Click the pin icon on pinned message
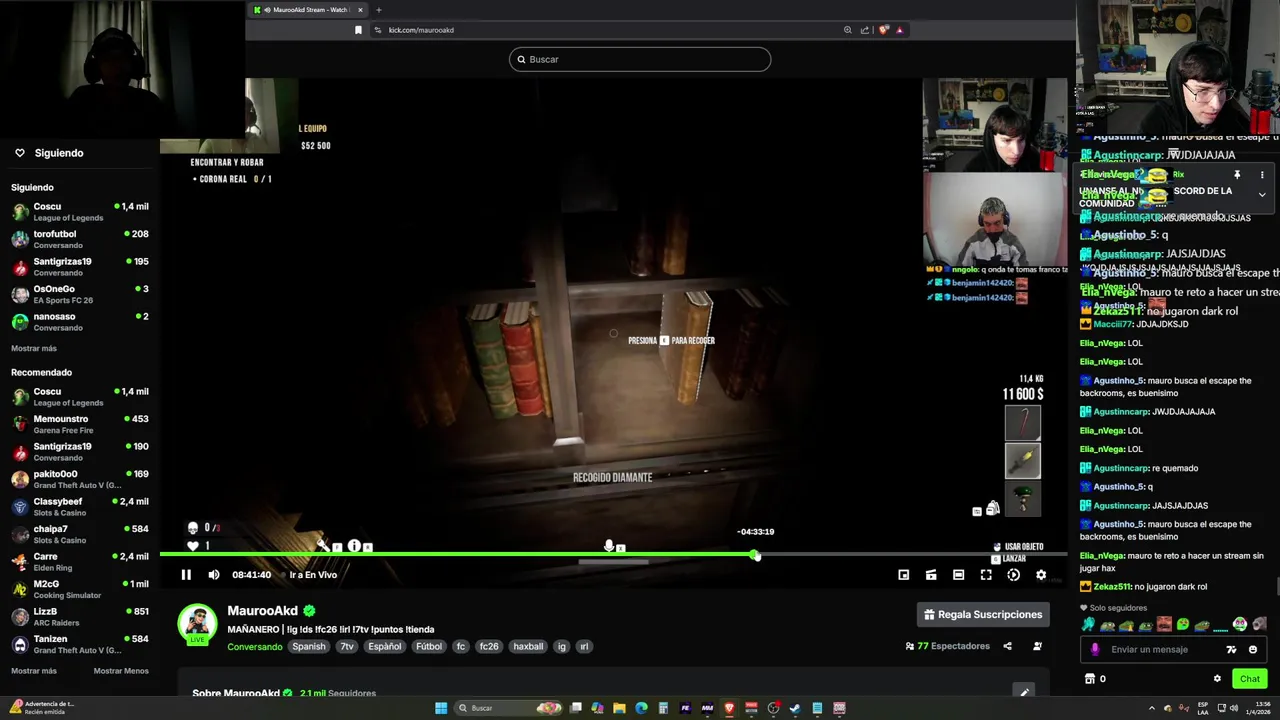 1237,175
